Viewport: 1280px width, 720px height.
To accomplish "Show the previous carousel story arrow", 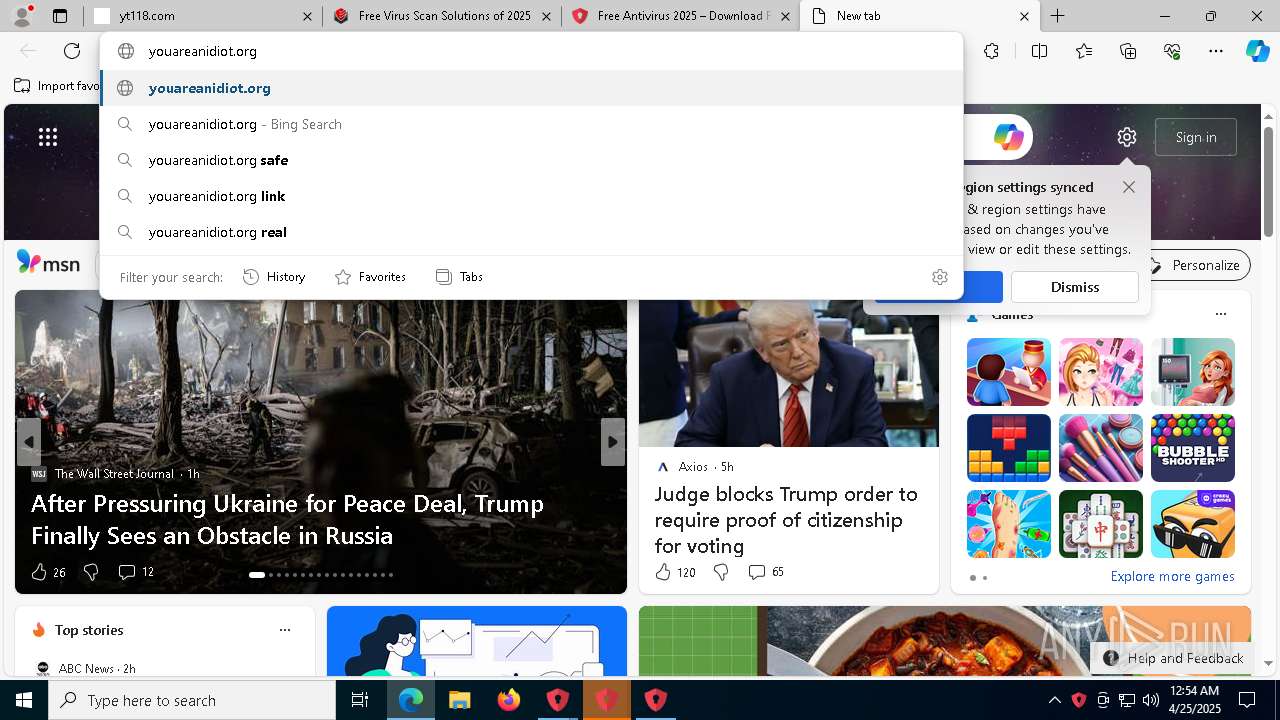I will pos(29,442).
